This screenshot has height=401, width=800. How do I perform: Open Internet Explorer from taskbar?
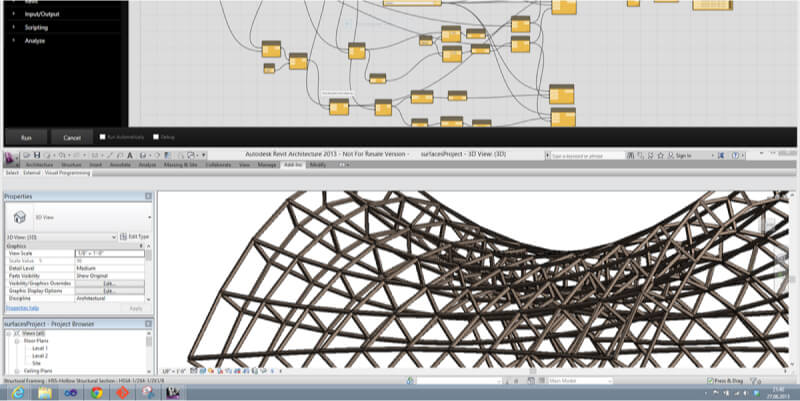(18, 392)
